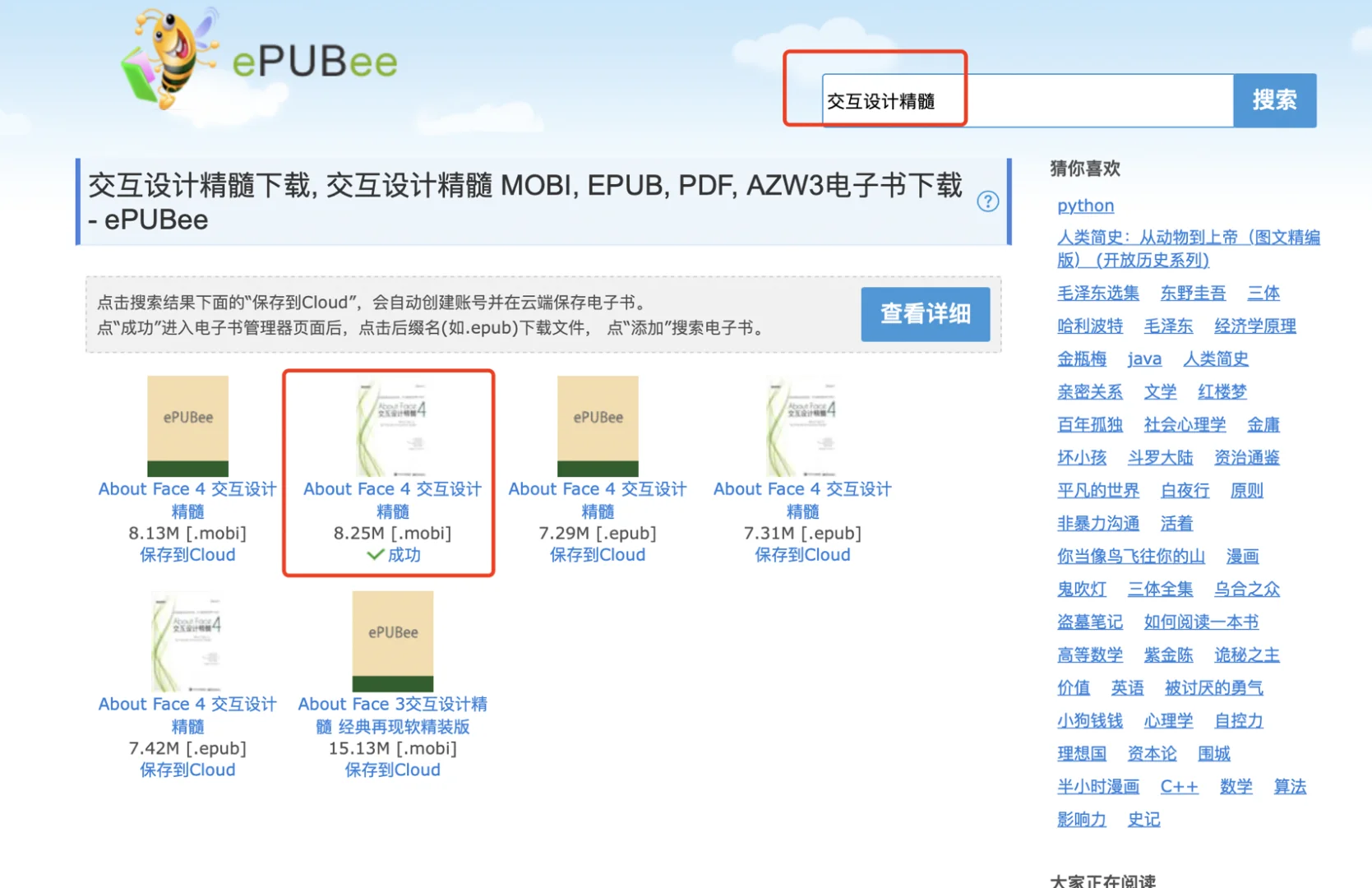Save the 15.13M mobi book to Cloud
This screenshot has height=888, width=1372.
tap(393, 770)
